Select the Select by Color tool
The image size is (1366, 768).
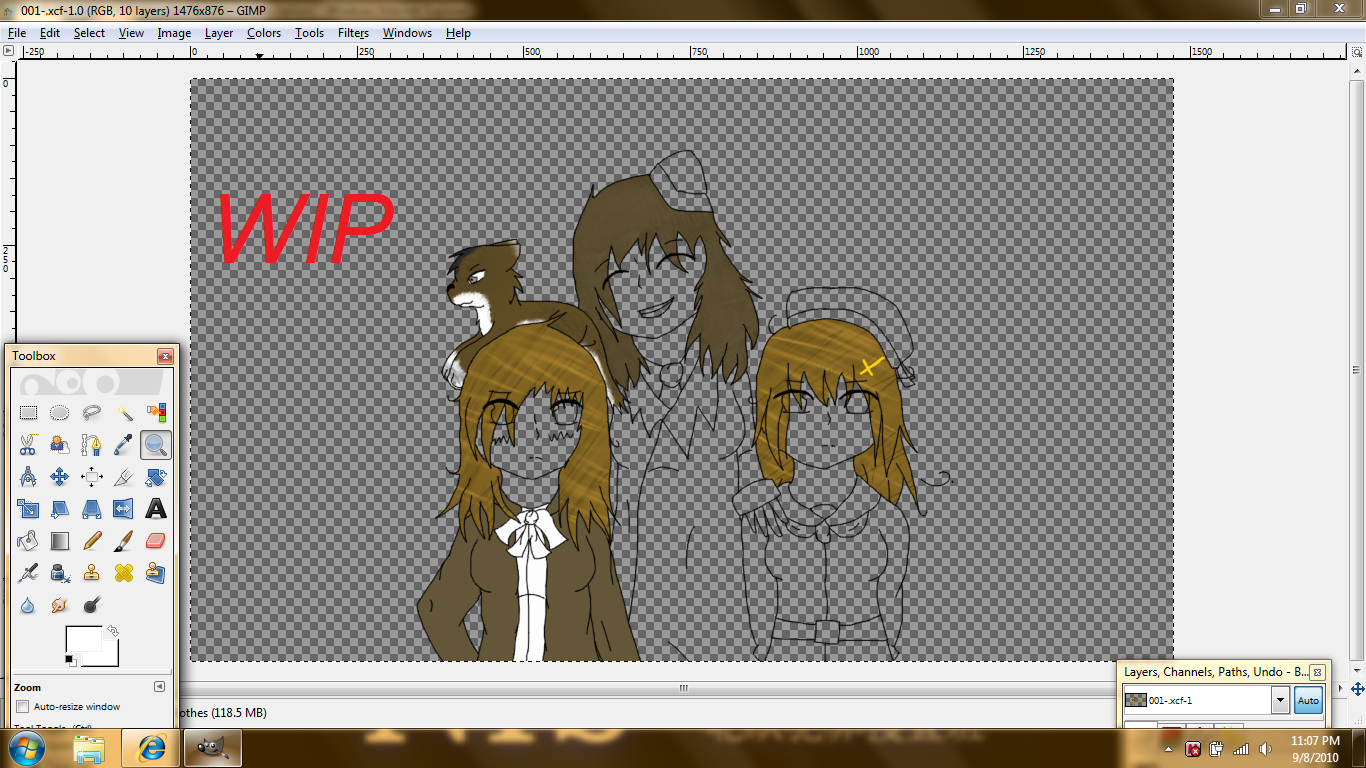(x=156, y=412)
